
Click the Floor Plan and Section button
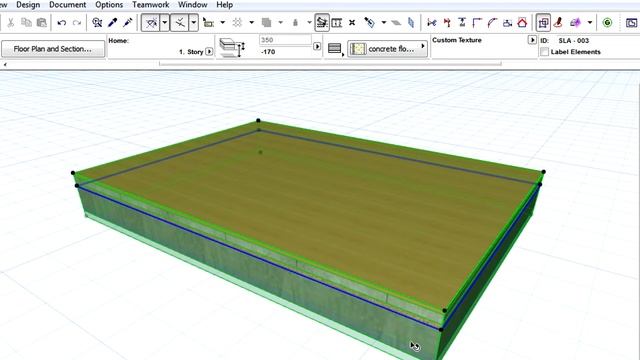click(x=53, y=49)
